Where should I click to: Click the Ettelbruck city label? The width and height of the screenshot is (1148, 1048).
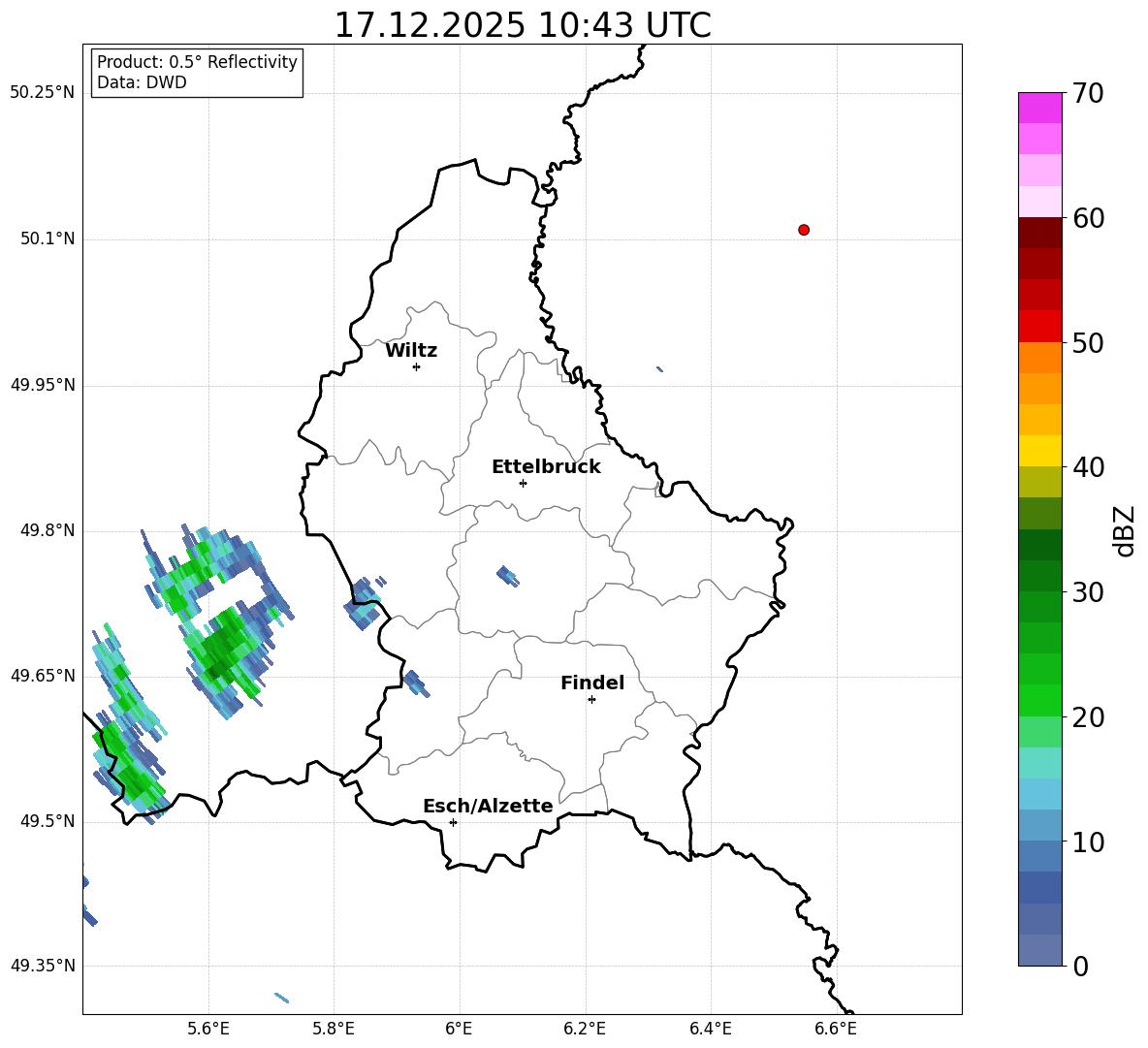point(546,467)
